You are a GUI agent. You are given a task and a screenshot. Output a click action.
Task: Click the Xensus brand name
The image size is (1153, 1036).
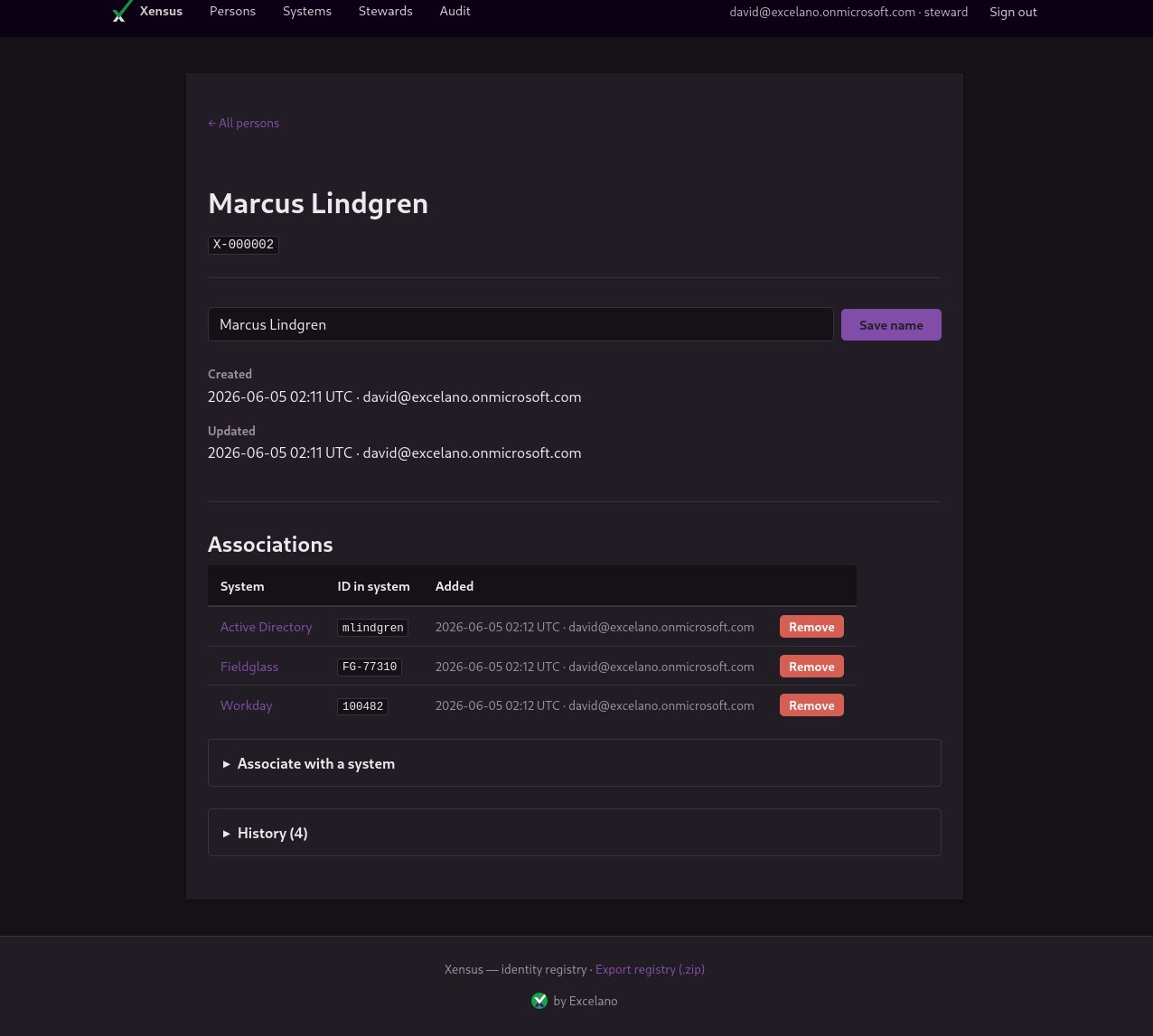tap(161, 11)
